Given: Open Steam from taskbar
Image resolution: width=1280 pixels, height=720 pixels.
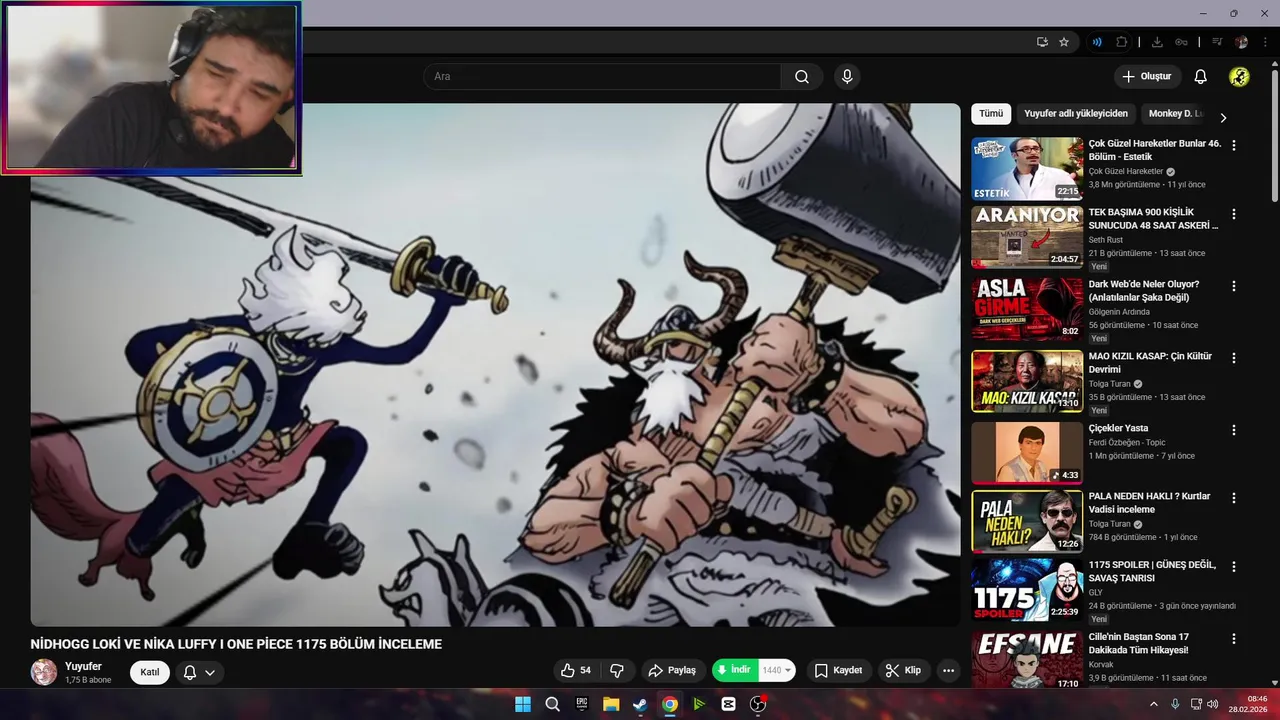Looking at the screenshot, I should [640, 704].
